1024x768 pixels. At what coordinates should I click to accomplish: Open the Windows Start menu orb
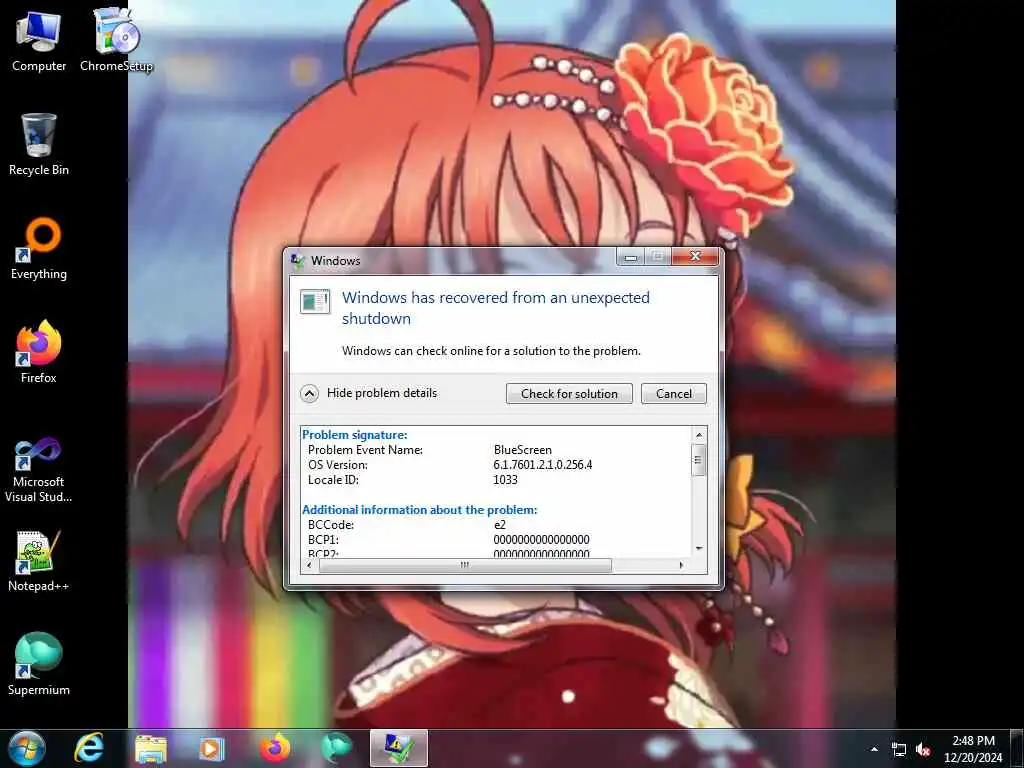27,748
